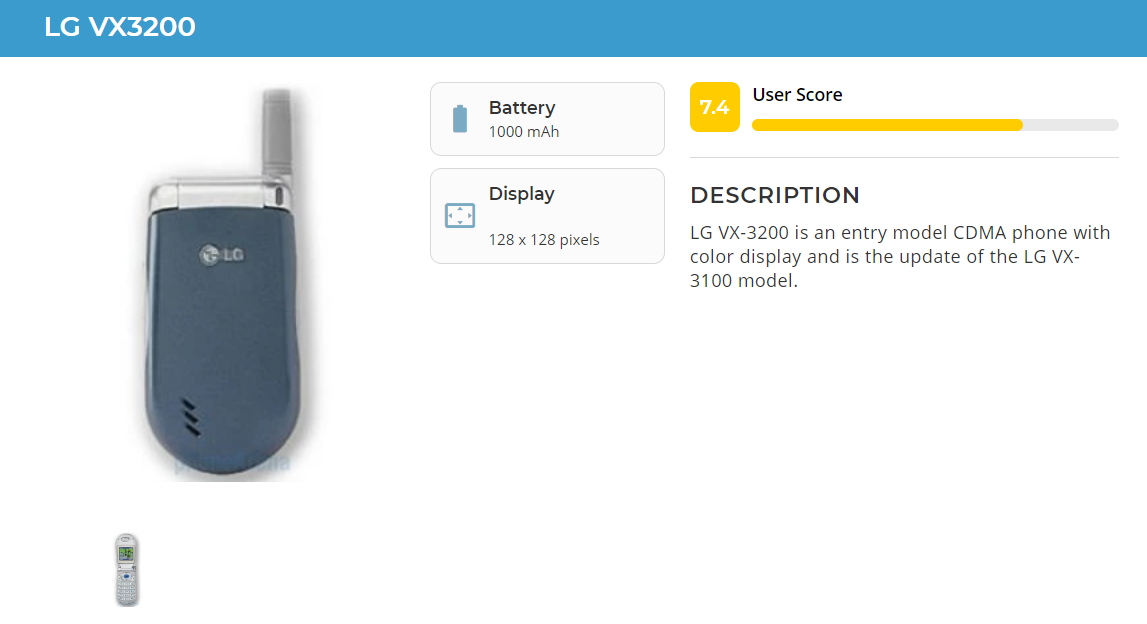Click the LG logo on the phone
The height and width of the screenshot is (624, 1147).
click(221, 253)
